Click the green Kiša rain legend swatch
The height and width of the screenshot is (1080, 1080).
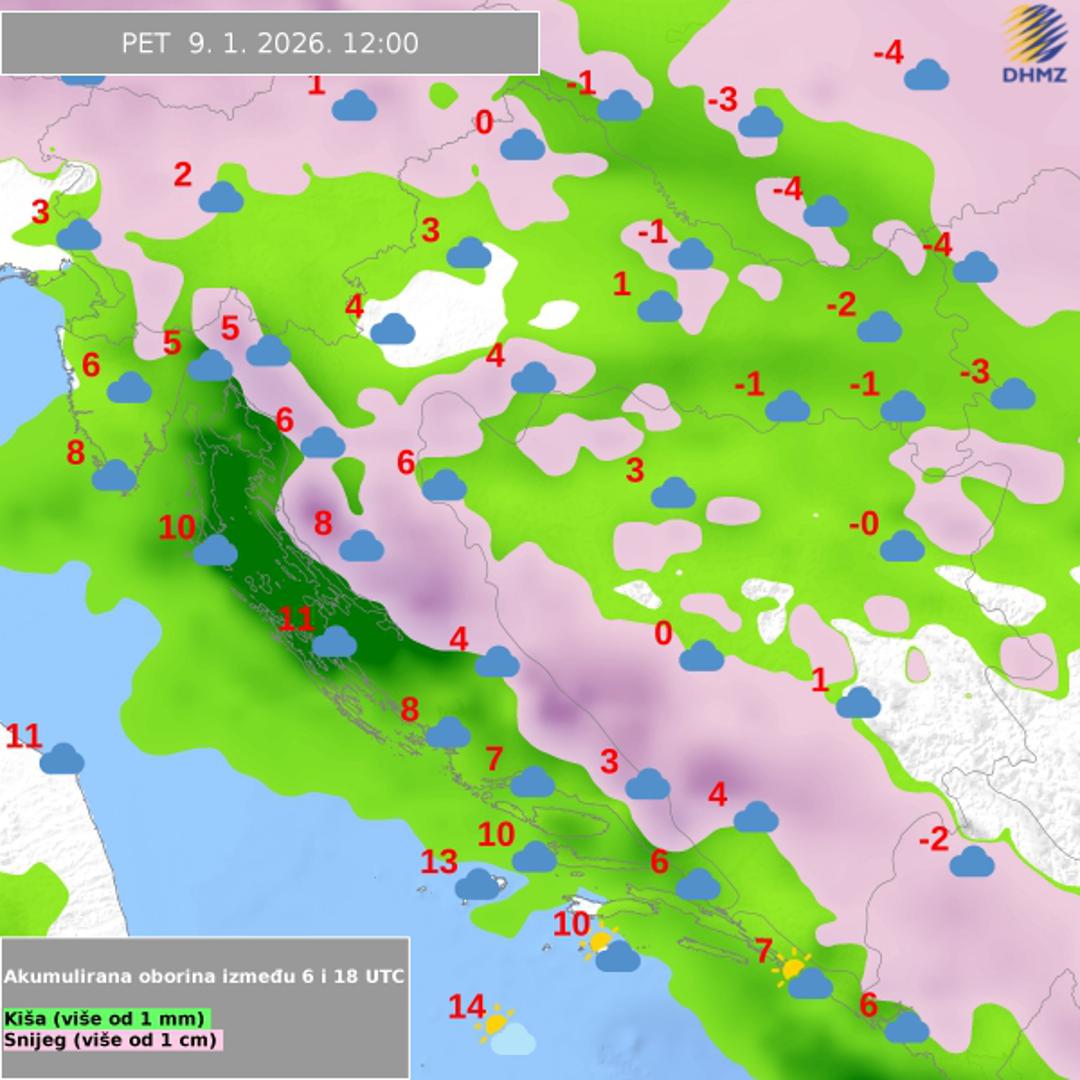coord(105,1018)
